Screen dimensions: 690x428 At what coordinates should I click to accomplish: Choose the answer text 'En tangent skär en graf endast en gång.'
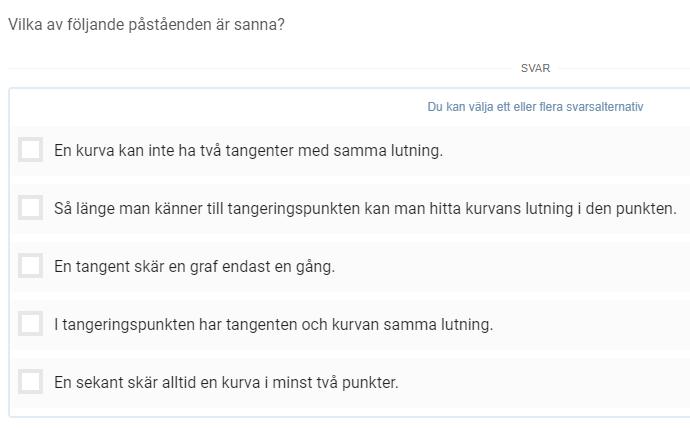(194, 267)
